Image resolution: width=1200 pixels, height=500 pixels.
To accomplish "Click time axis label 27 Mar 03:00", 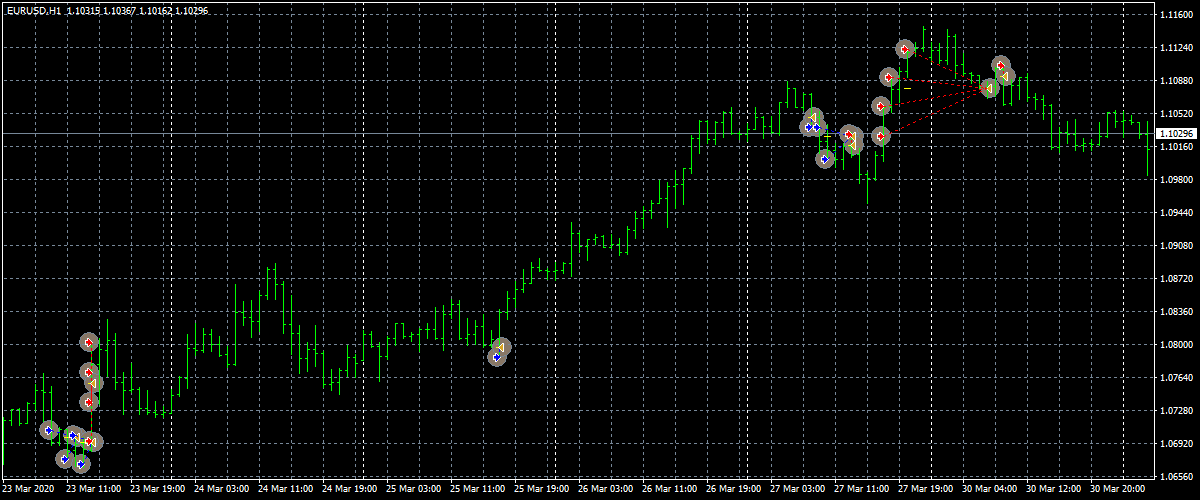I will tap(798, 490).
